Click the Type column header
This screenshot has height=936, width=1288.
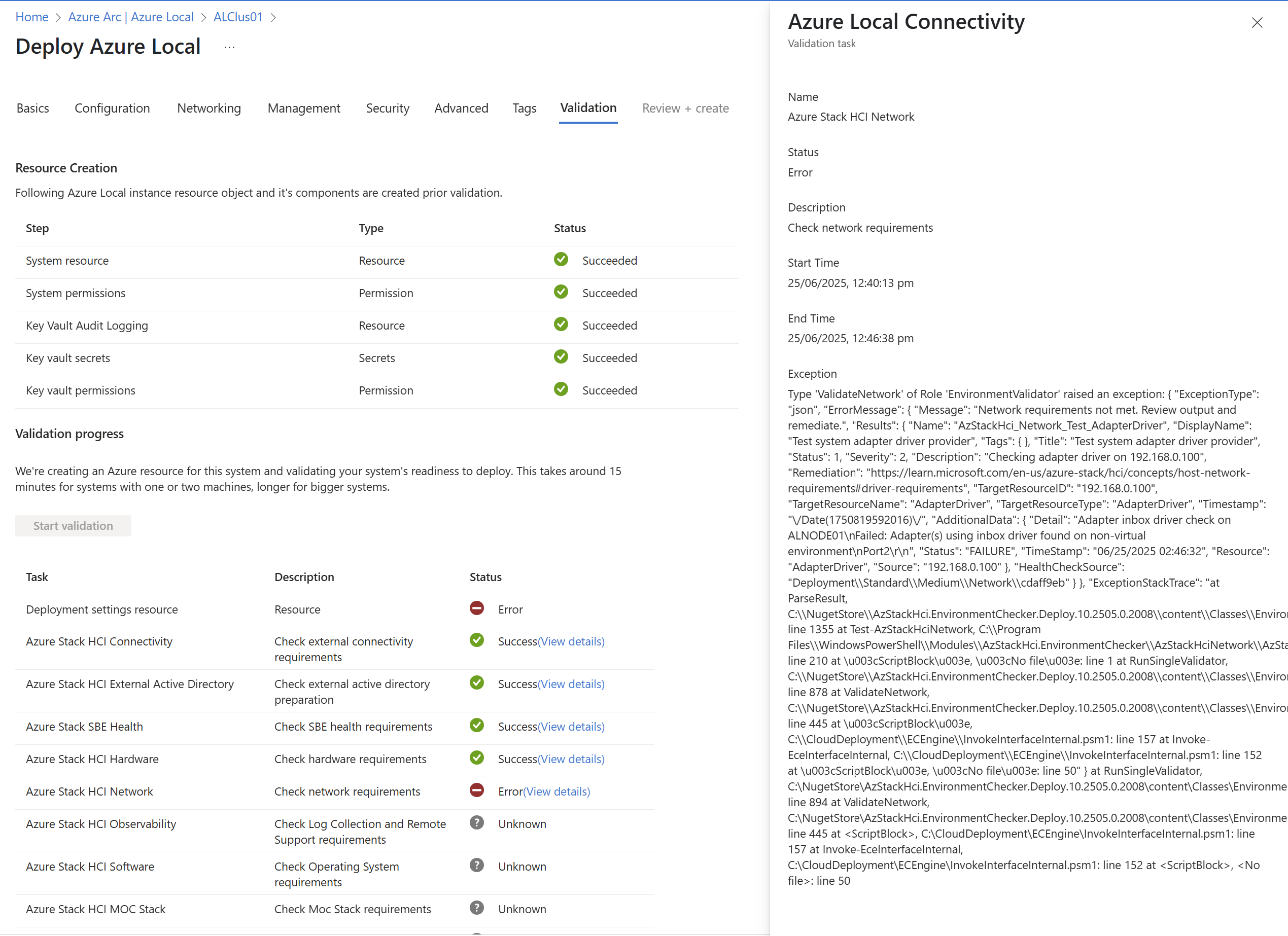(x=371, y=228)
